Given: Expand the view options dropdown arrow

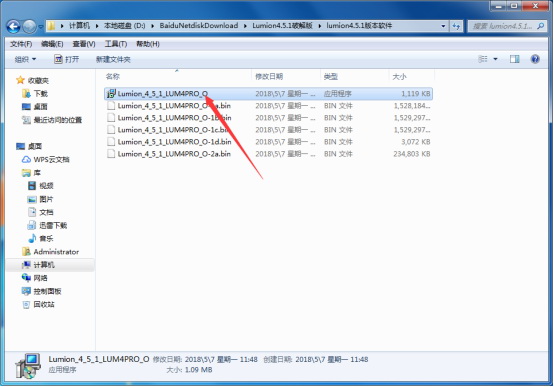Looking at the screenshot, I should [495, 59].
